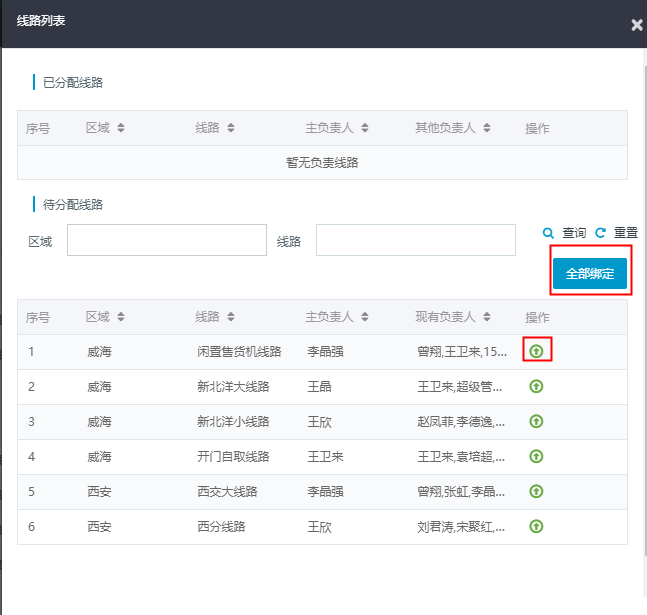Bind the 西分线路 row using the green arrow icon
Image resolution: width=647 pixels, height=615 pixels.
click(536, 526)
